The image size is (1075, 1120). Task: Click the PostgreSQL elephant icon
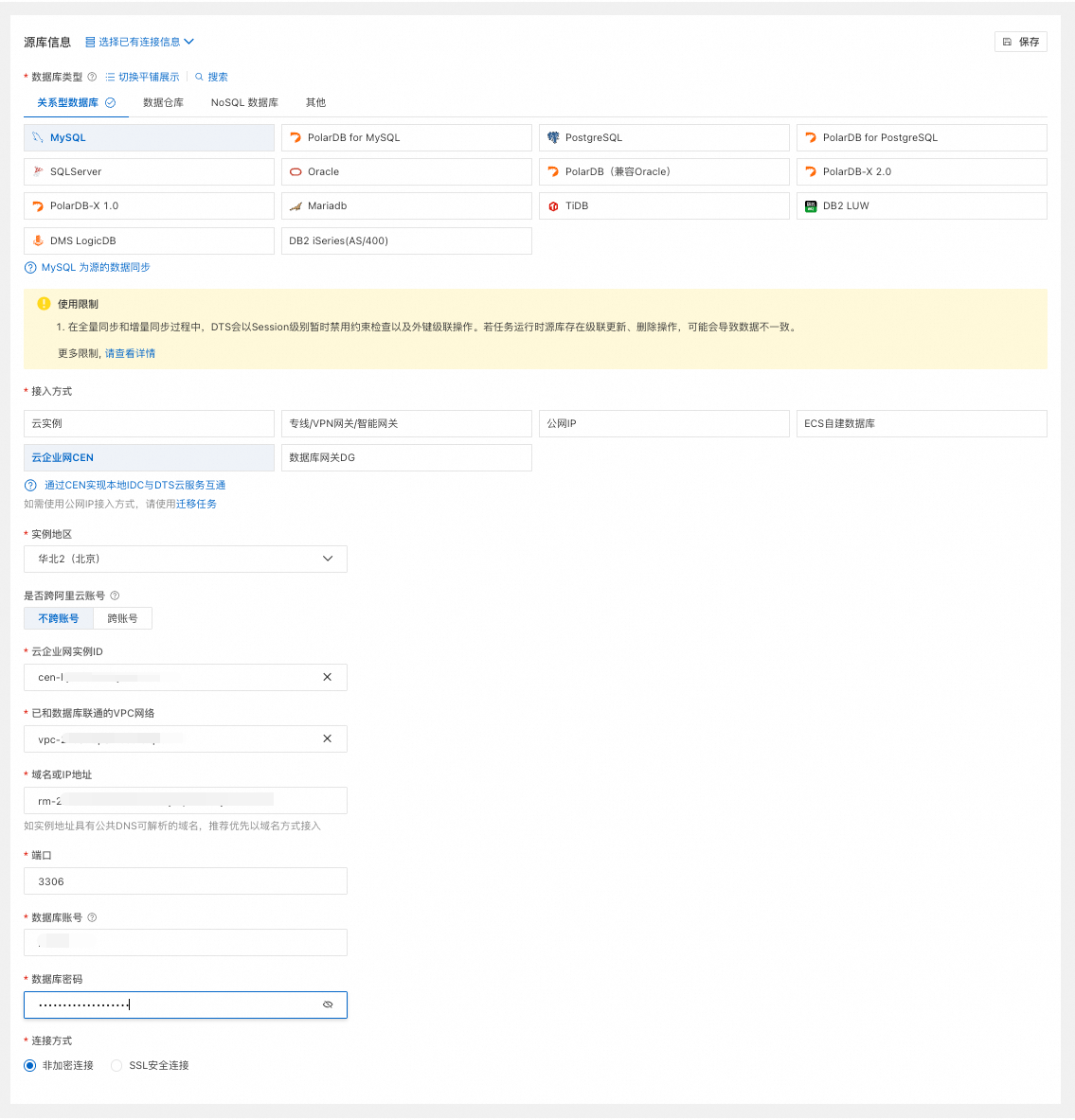553,137
